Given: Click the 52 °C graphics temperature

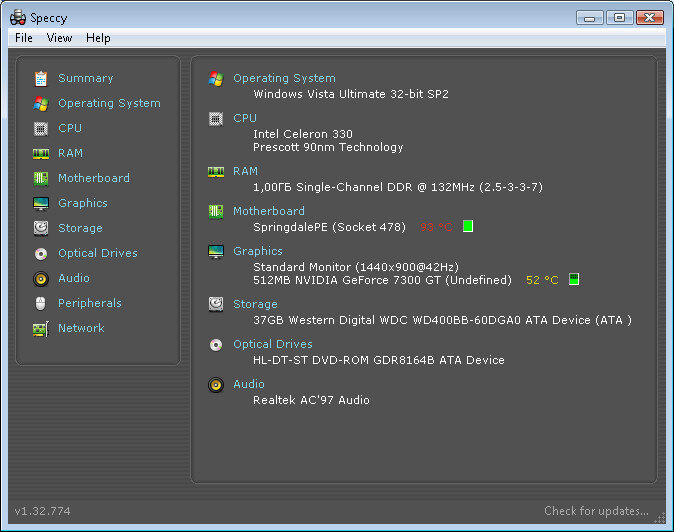Looking at the screenshot, I should (x=542, y=280).
